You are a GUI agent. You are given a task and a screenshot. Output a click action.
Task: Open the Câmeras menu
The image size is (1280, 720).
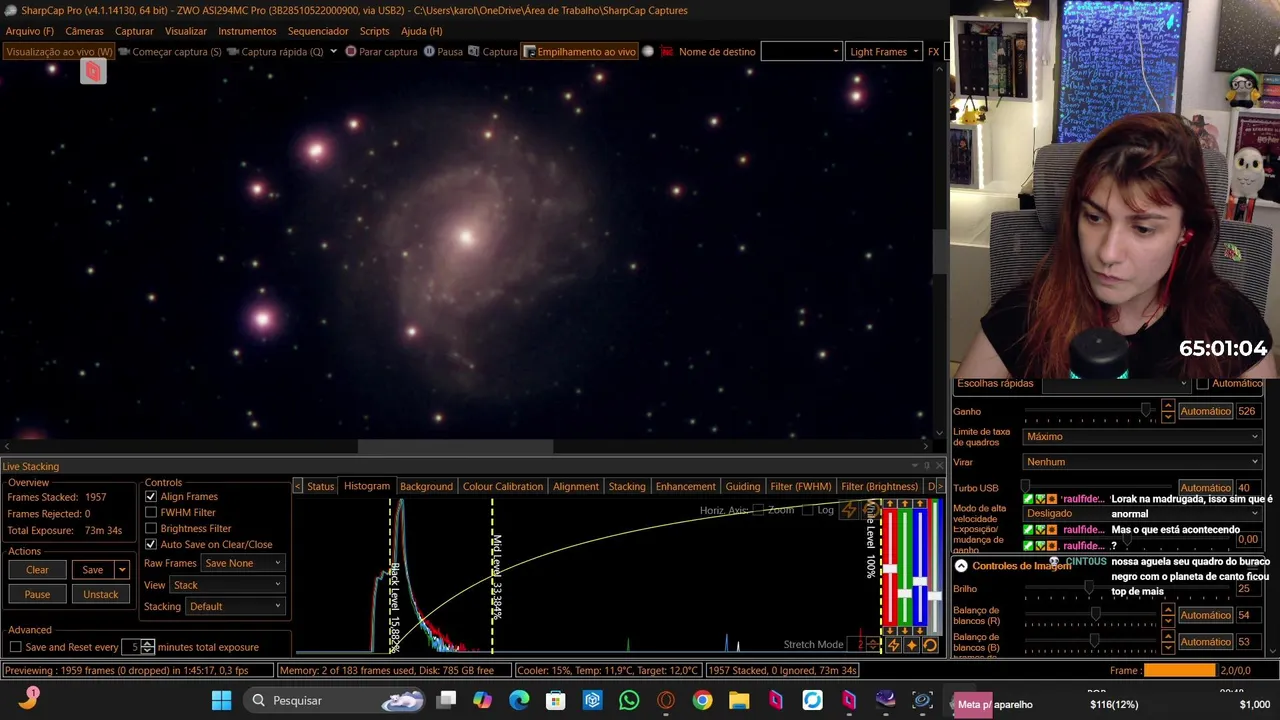(84, 31)
